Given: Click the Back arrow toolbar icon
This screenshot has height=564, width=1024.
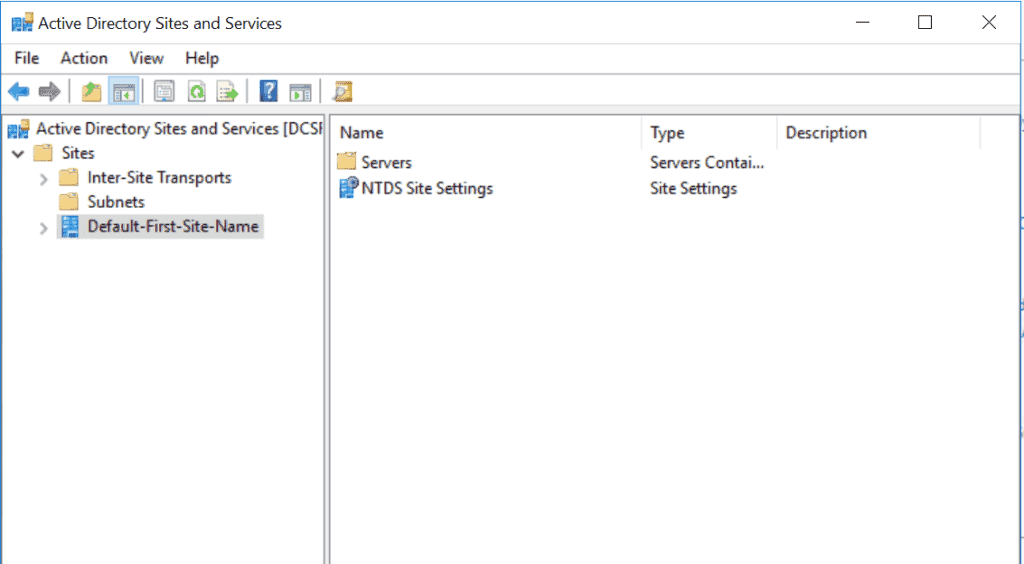Looking at the screenshot, I should [x=19, y=91].
